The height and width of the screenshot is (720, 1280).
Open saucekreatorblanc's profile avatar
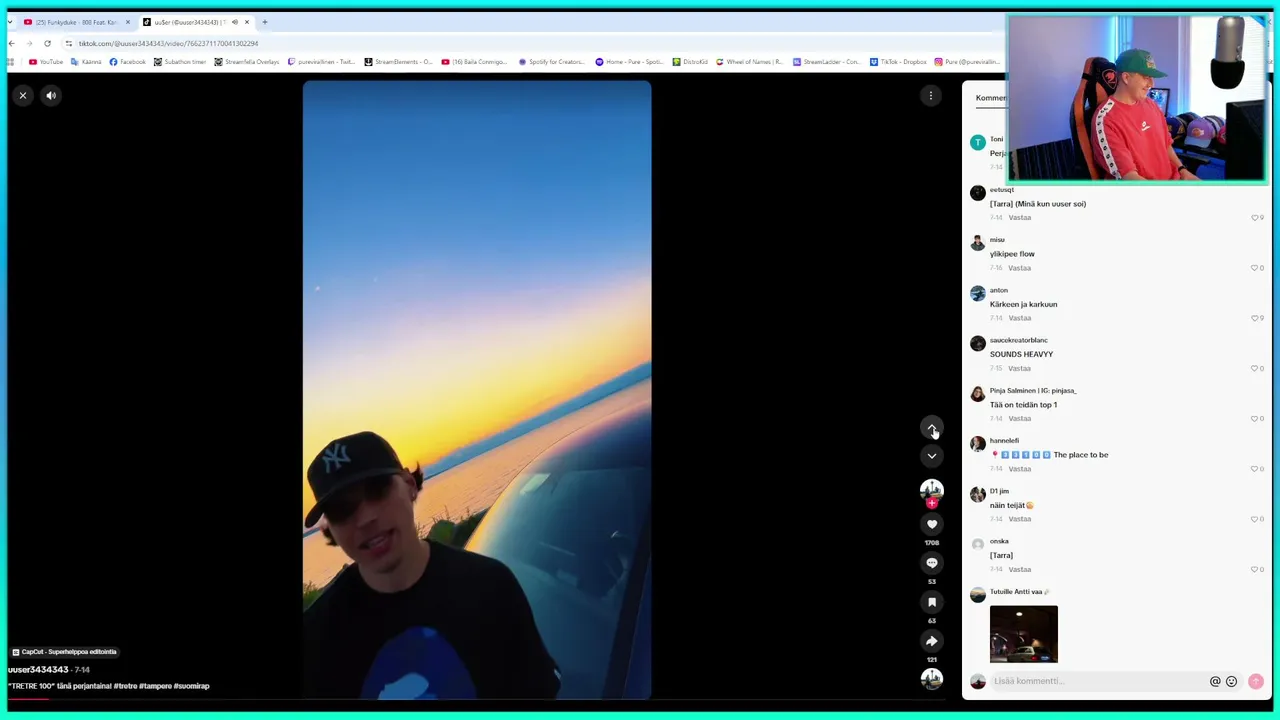[977, 343]
